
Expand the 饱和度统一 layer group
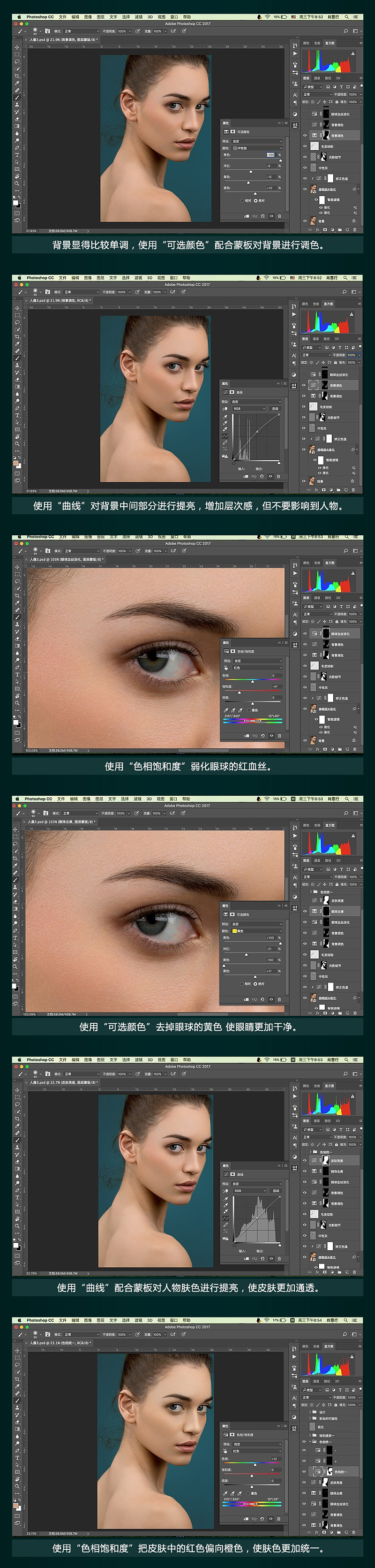coord(310,1435)
